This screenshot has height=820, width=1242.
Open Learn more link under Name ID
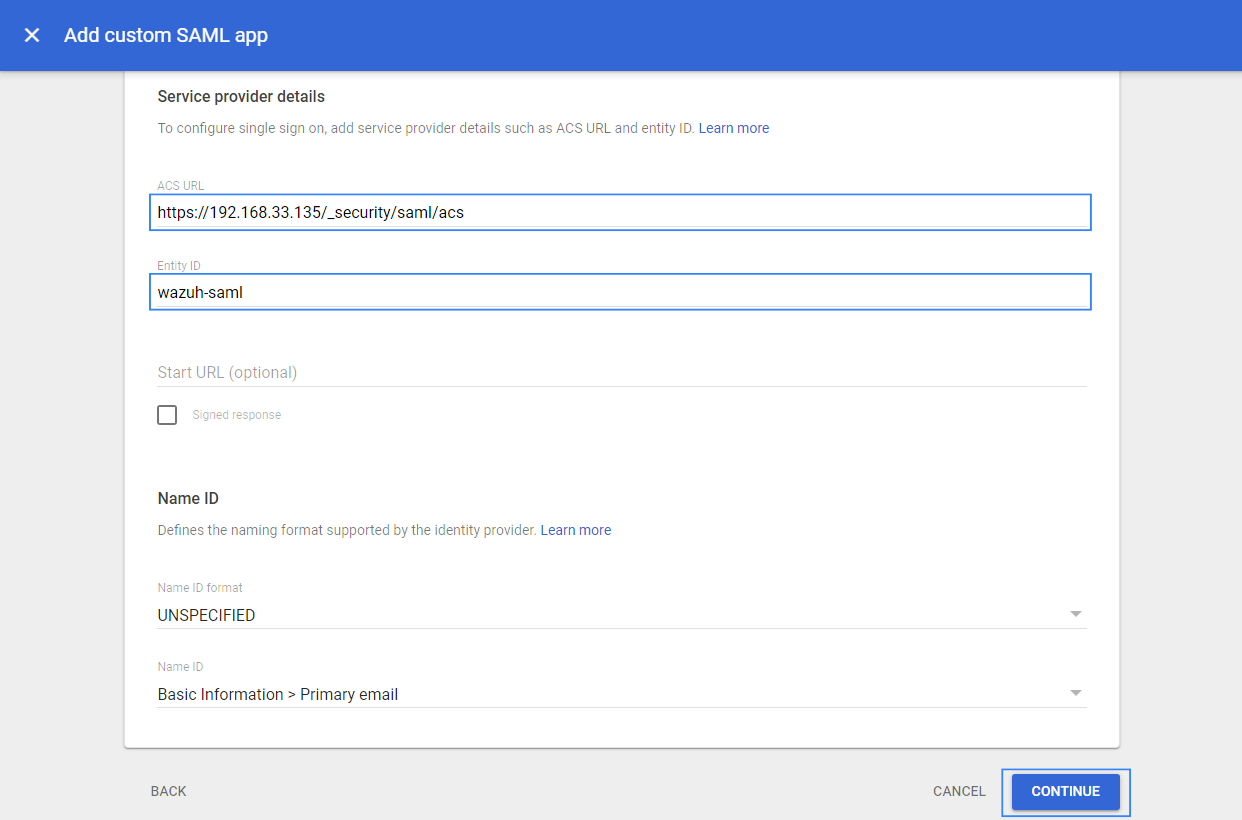pyautogui.click(x=576, y=530)
